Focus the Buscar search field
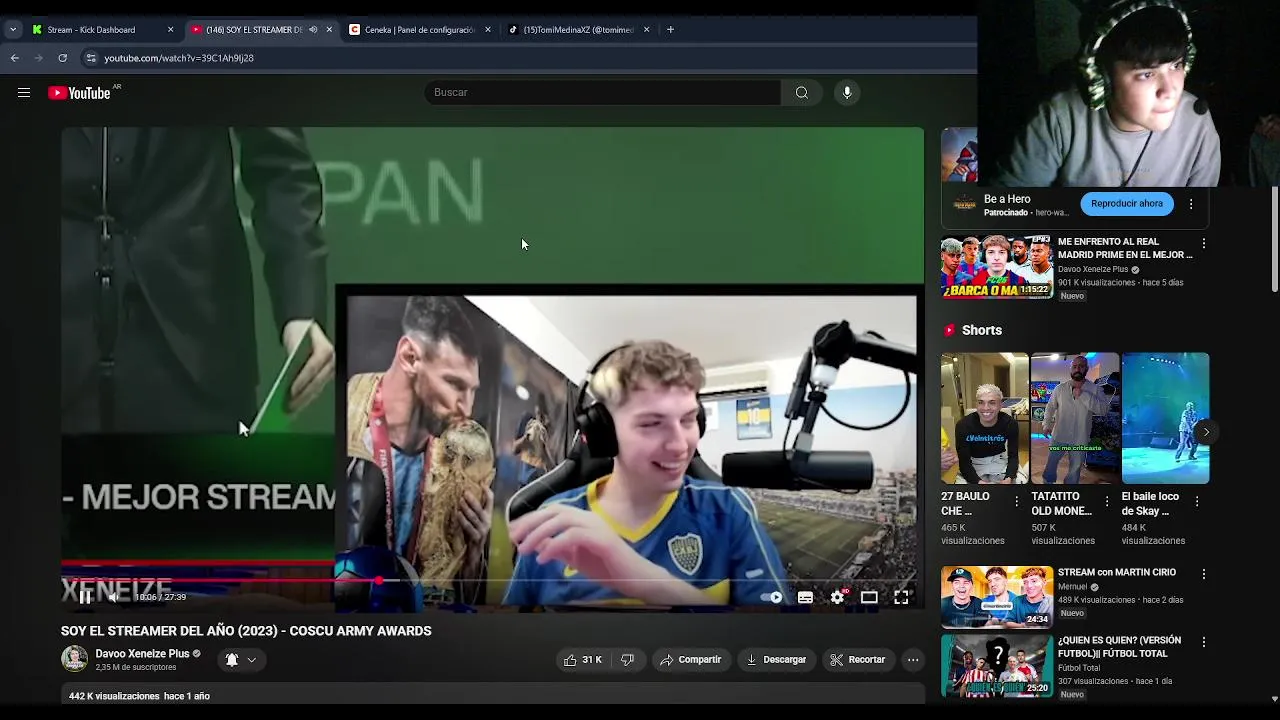Screen dimensions: 1280x720 click(603, 93)
